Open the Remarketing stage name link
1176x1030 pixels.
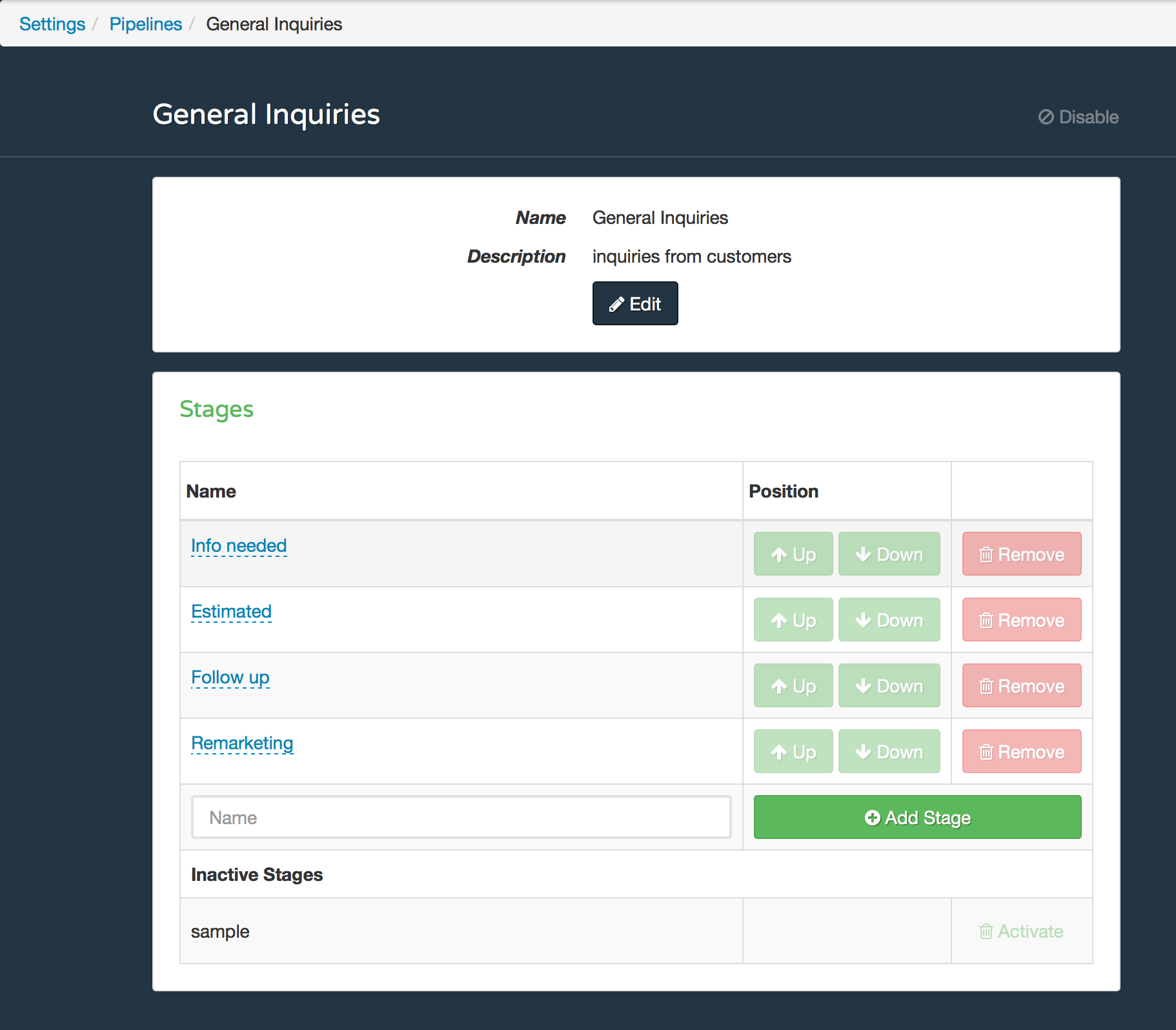(x=242, y=743)
